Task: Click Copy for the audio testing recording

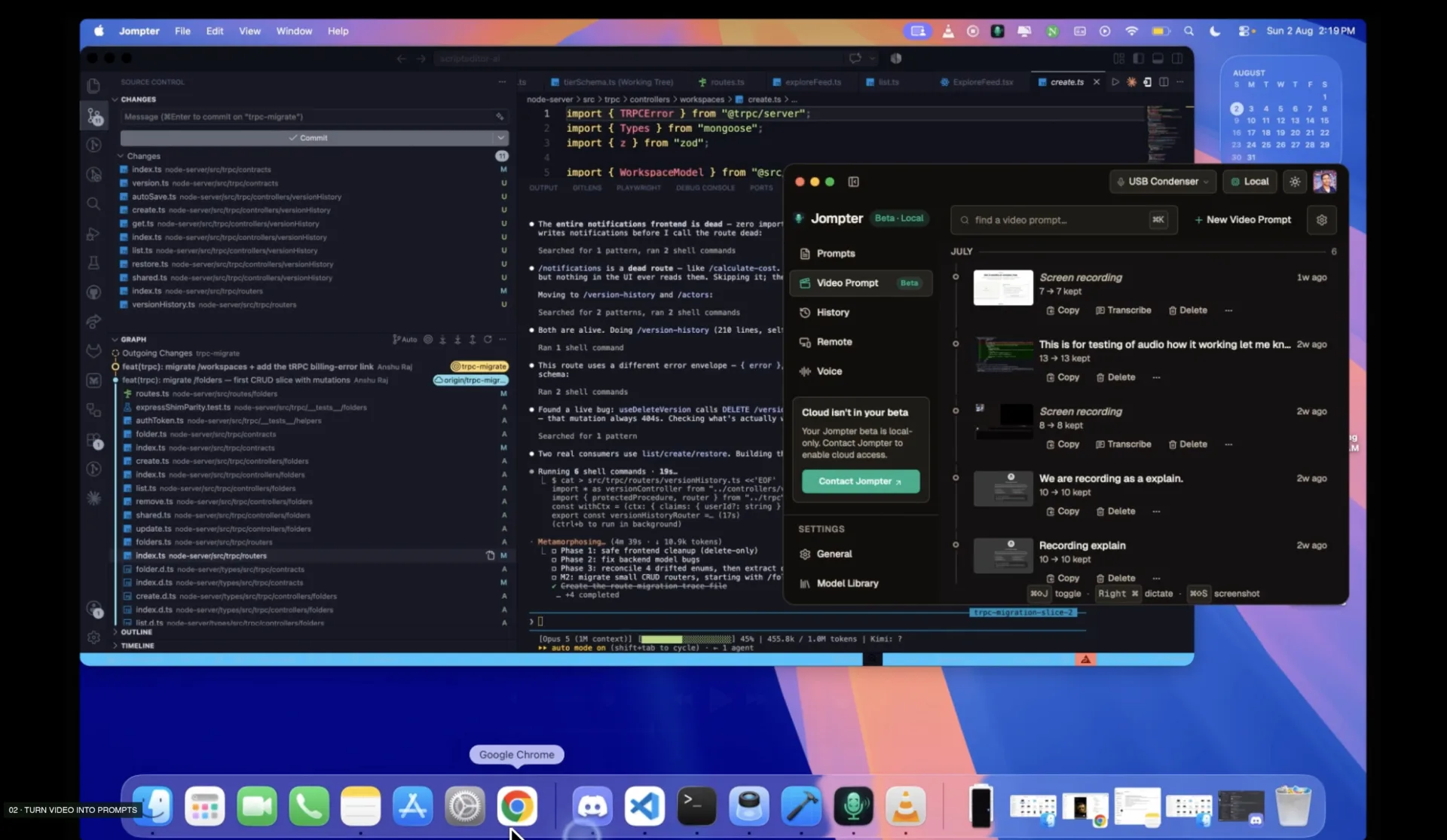Action: pyautogui.click(x=1063, y=377)
